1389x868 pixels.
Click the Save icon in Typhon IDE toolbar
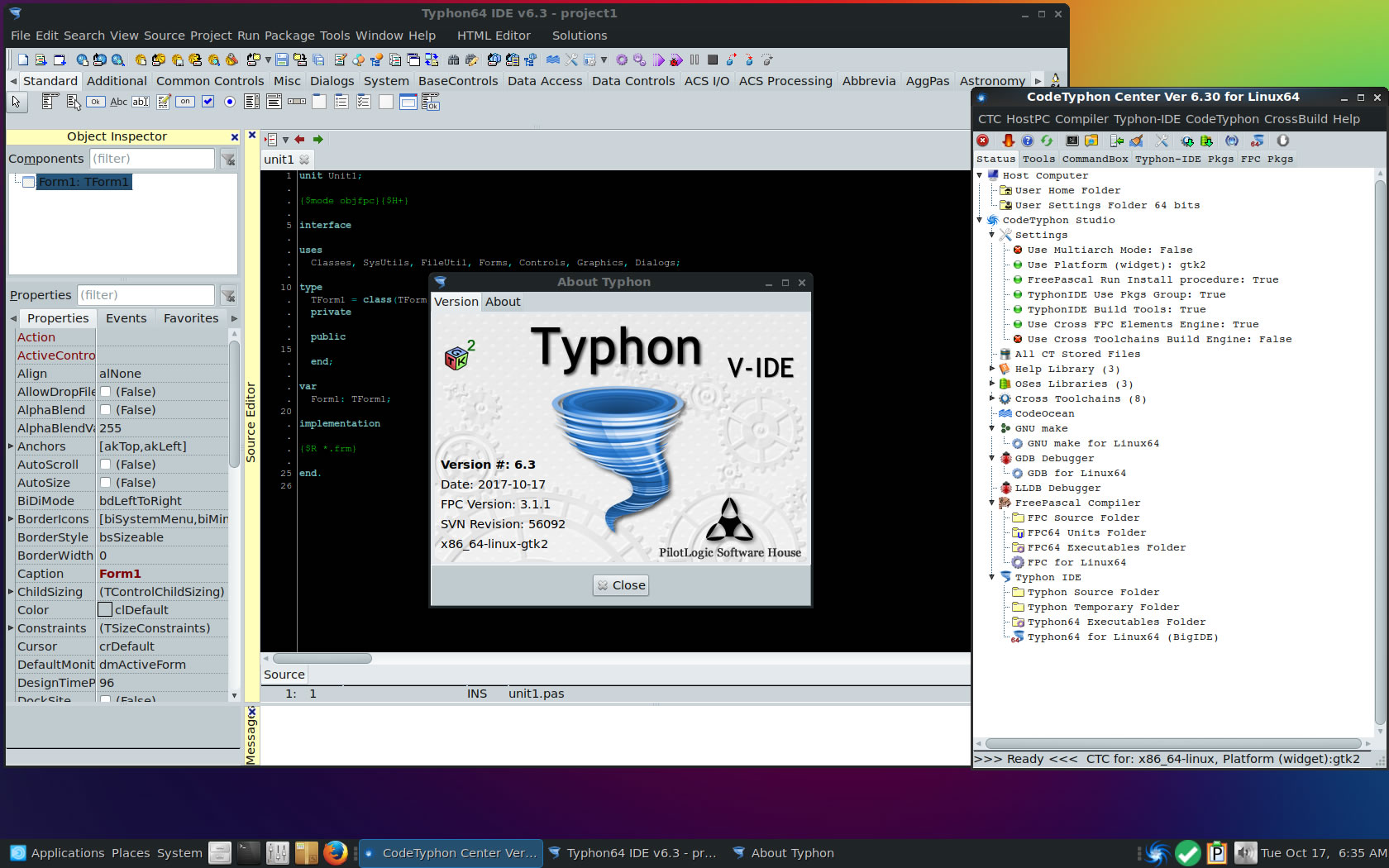(x=282, y=60)
